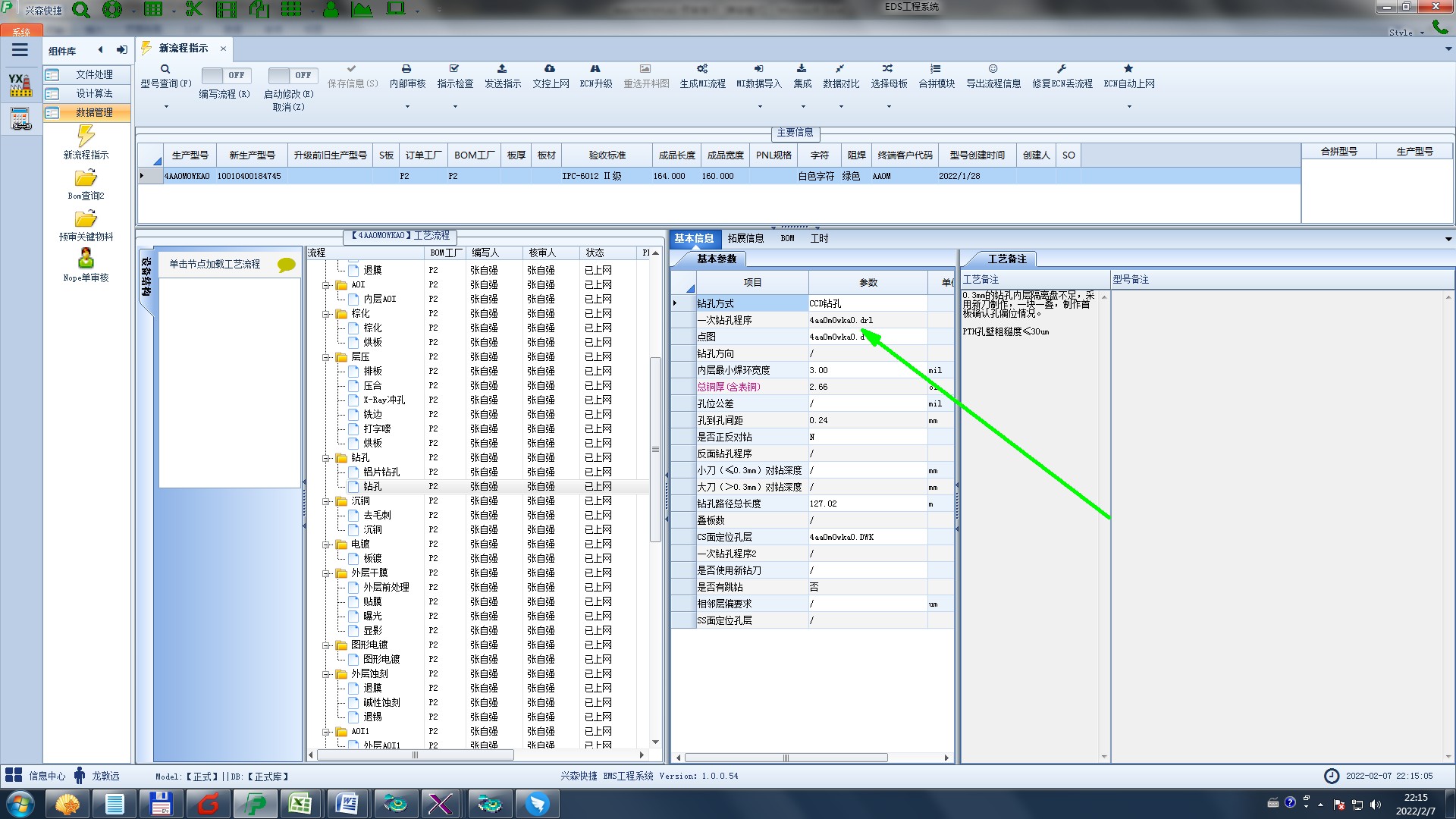Click the yellow speech bubble icon in 单击节点加载工艺流程
The width and height of the screenshot is (1456, 819).
(286, 265)
